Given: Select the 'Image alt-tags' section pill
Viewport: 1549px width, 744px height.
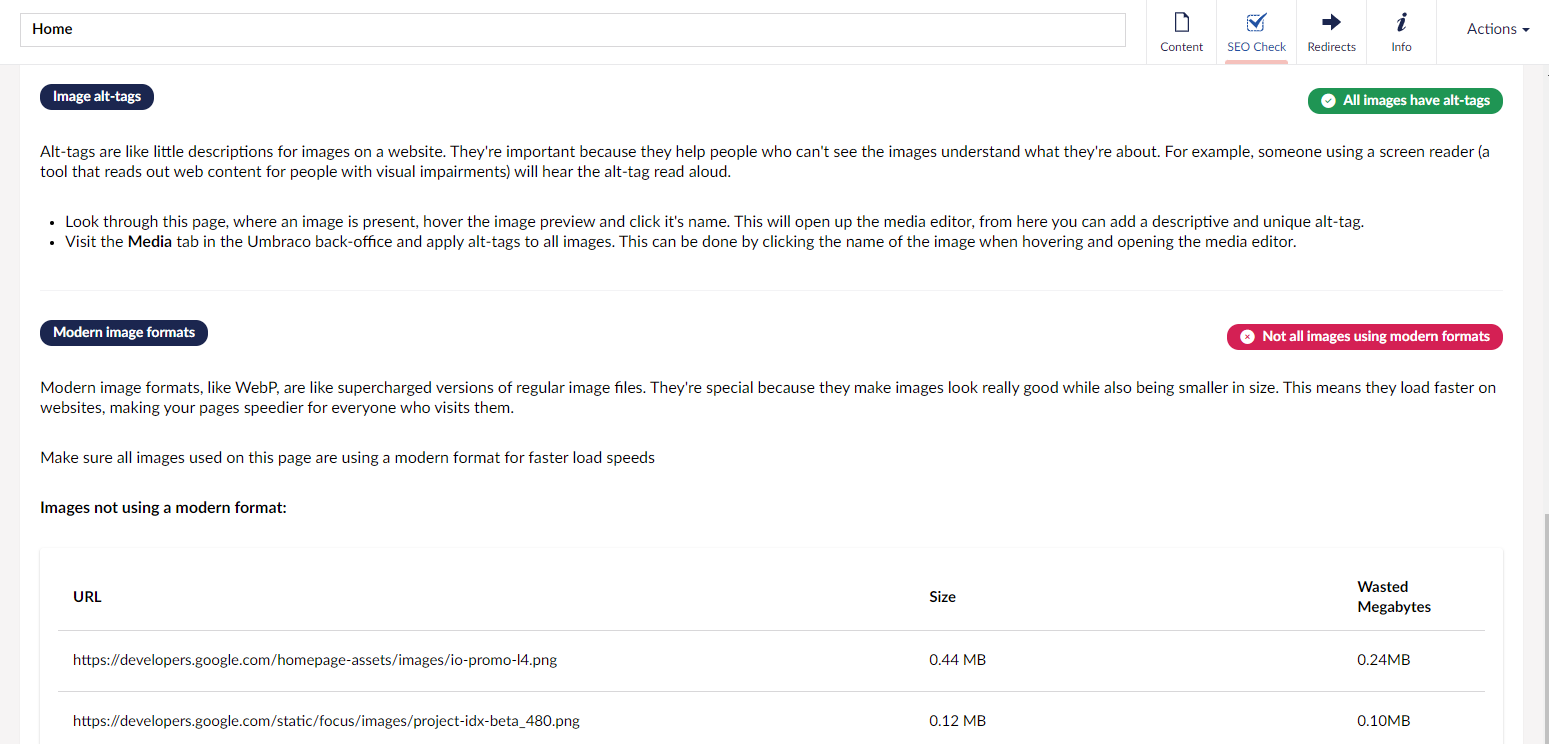Looking at the screenshot, I should tap(96, 96).
